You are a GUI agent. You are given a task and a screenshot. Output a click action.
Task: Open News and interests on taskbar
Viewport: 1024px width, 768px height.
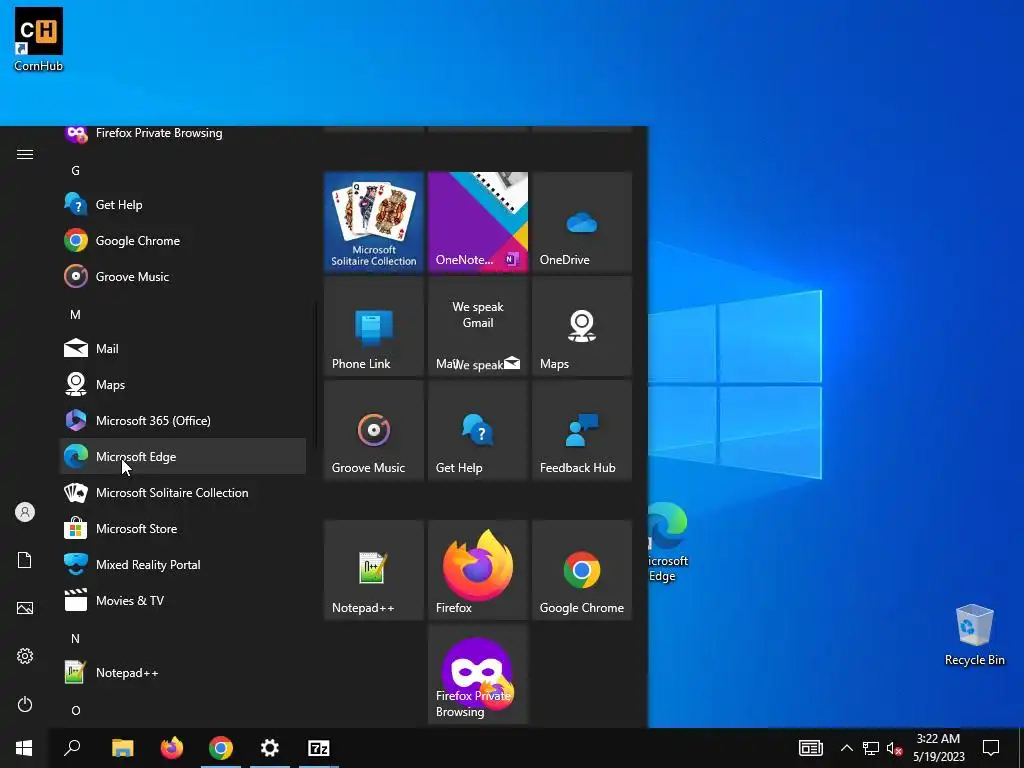(810, 748)
